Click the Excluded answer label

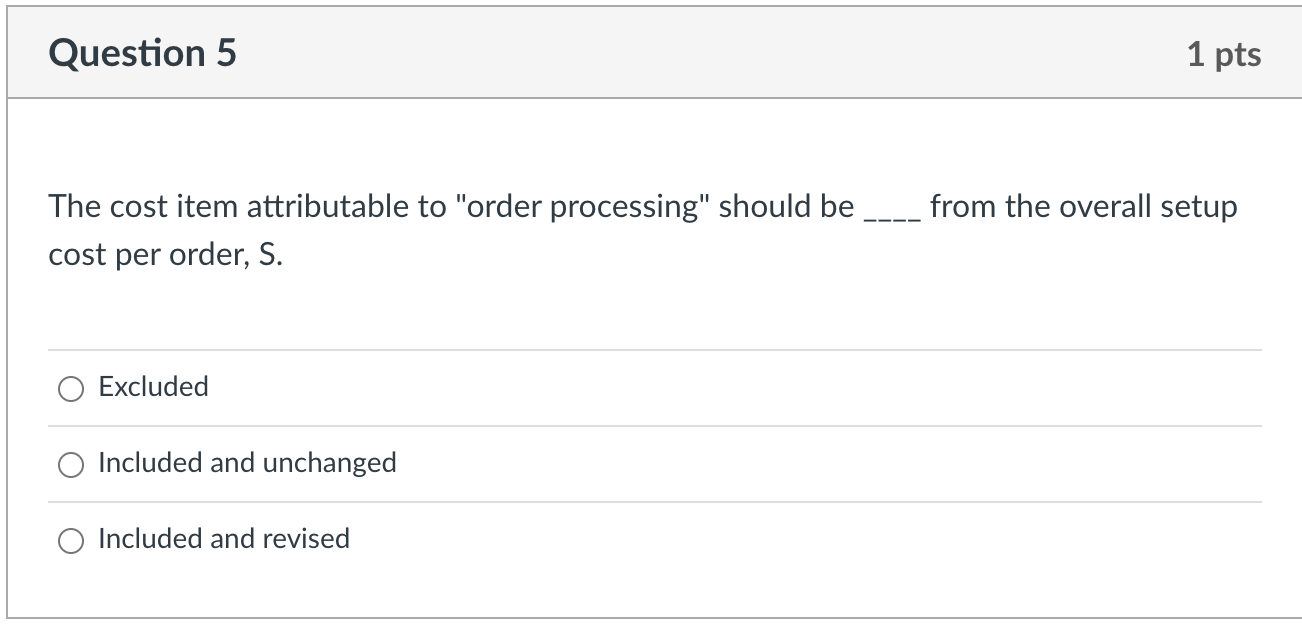click(x=153, y=387)
